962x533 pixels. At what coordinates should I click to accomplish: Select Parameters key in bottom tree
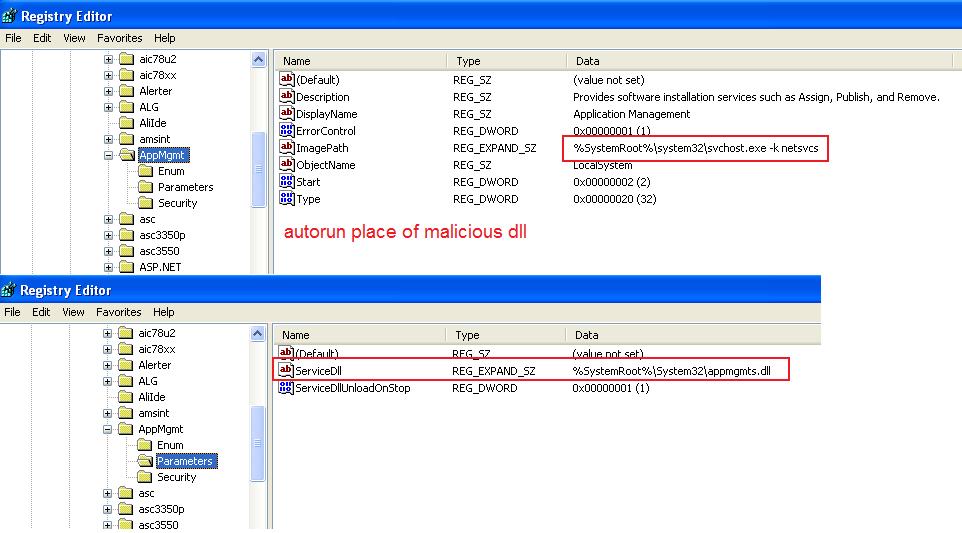click(185, 461)
